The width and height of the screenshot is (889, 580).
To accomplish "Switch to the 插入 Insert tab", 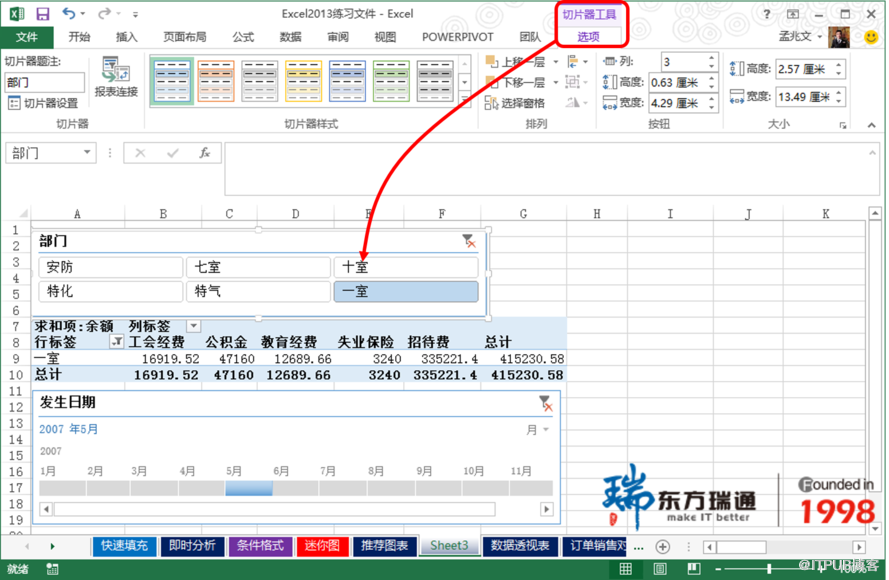I will click(126, 37).
